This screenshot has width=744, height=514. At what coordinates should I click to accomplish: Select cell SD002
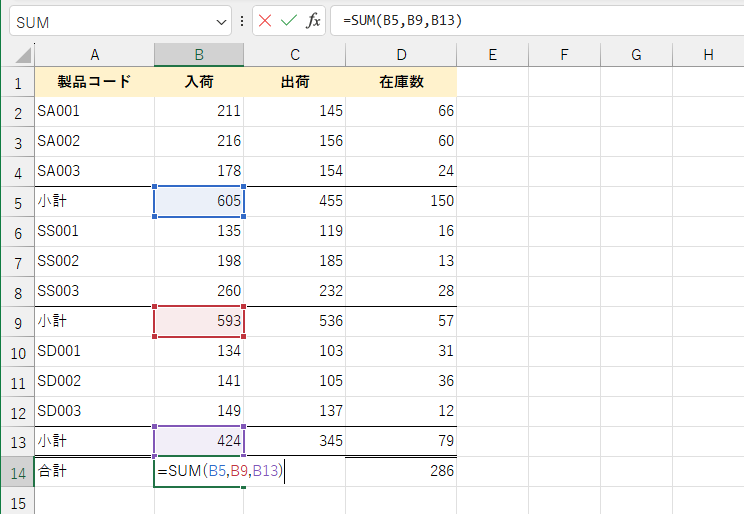pyautogui.click(x=94, y=382)
